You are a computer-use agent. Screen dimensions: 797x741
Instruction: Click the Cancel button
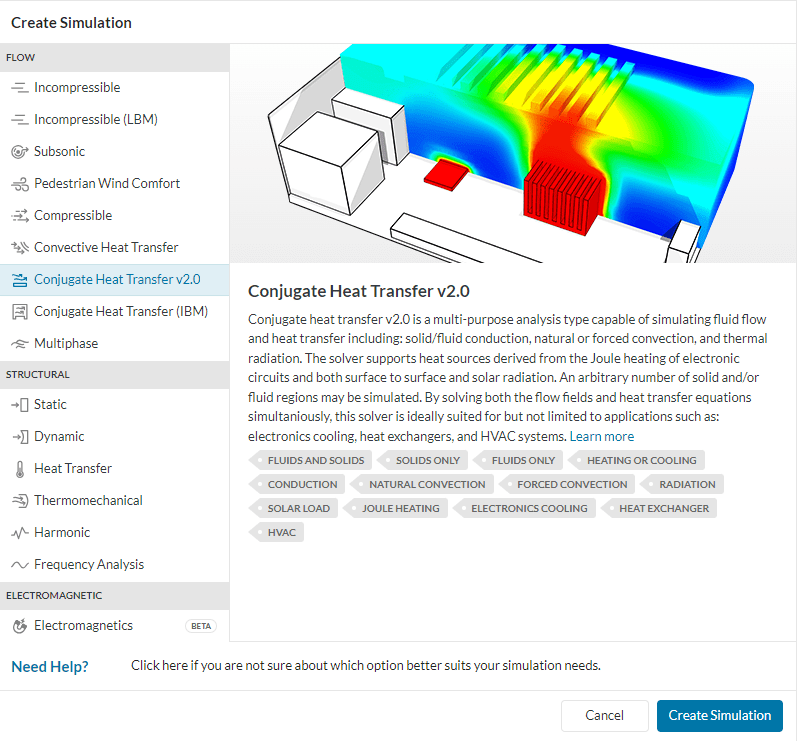coord(604,715)
